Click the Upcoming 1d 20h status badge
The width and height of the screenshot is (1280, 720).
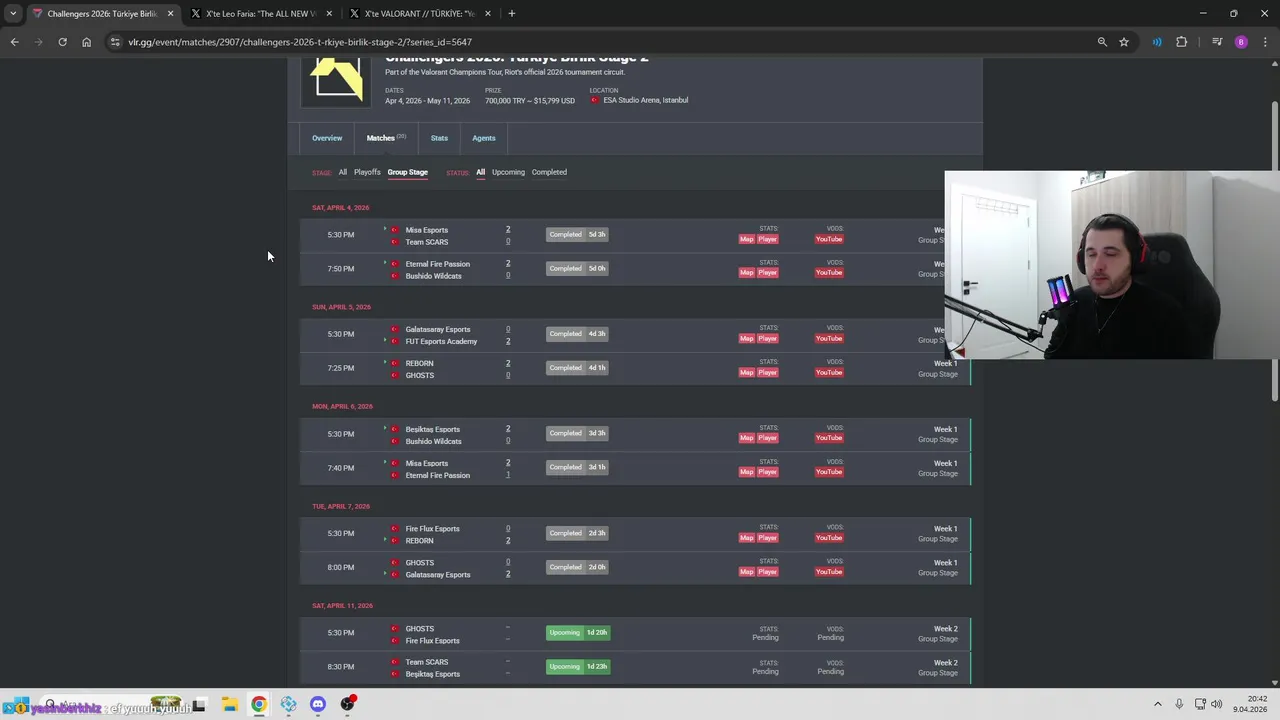point(577,633)
